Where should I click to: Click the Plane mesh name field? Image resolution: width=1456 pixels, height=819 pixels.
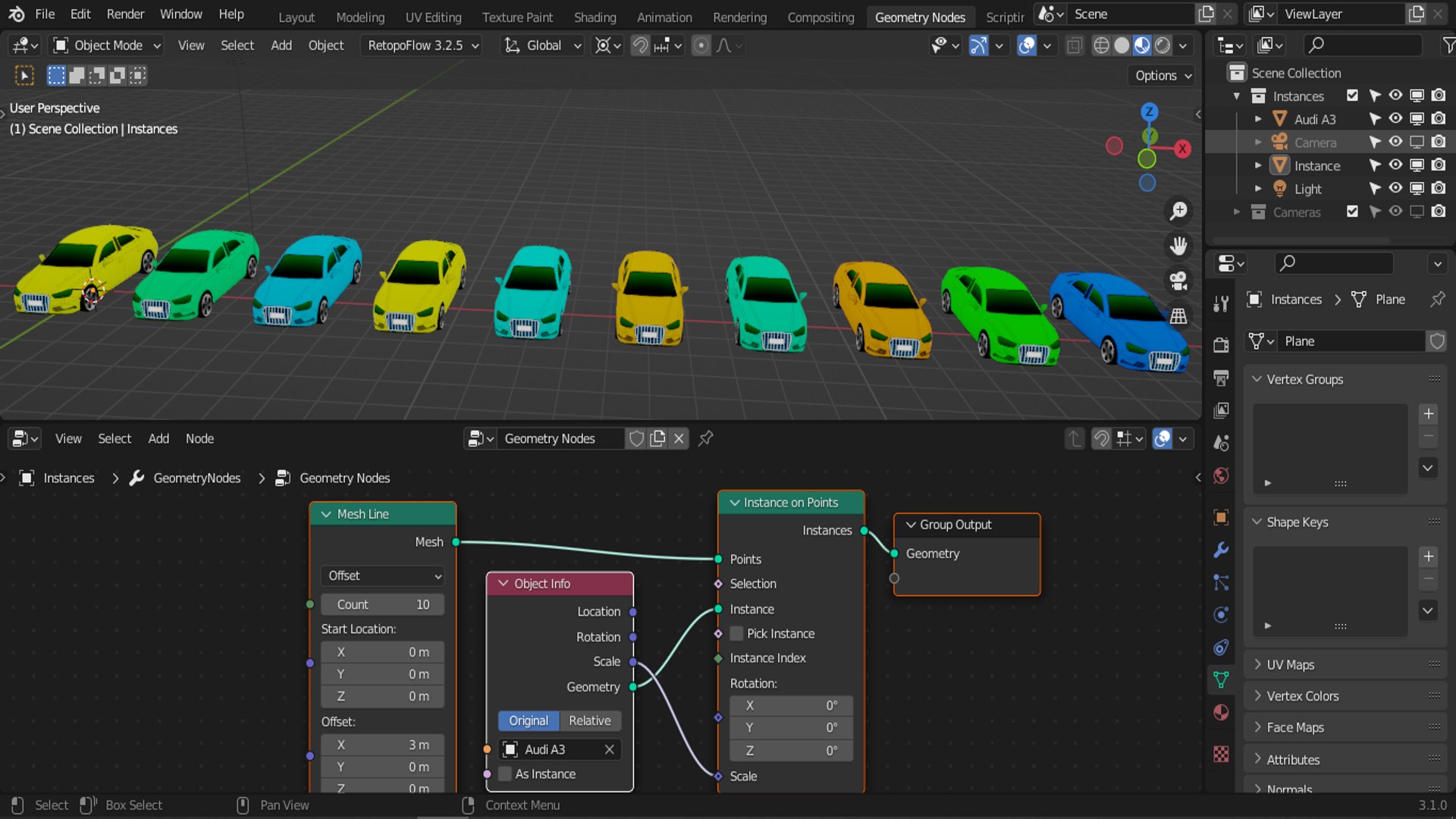click(x=1353, y=341)
